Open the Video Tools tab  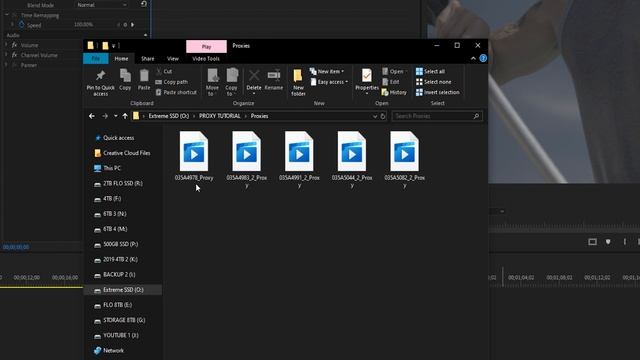click(x=206, y=59)
